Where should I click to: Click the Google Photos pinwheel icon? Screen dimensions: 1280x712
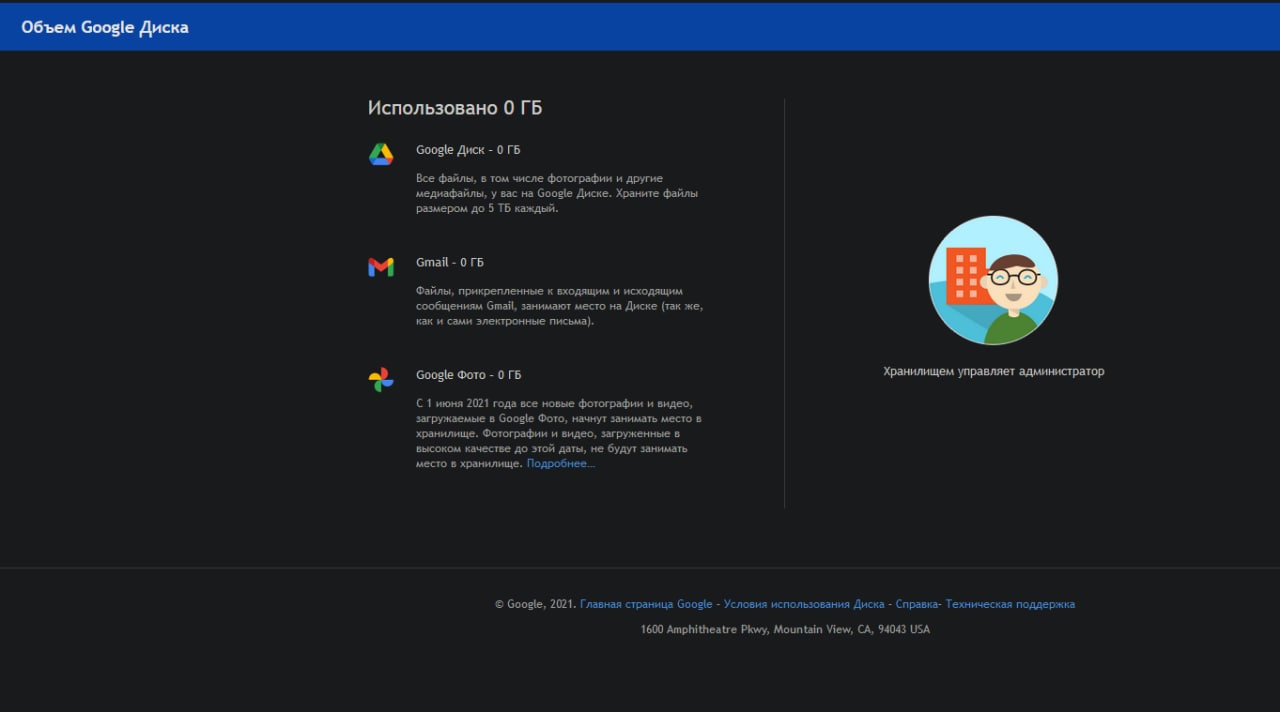click(x=381, y=380)
